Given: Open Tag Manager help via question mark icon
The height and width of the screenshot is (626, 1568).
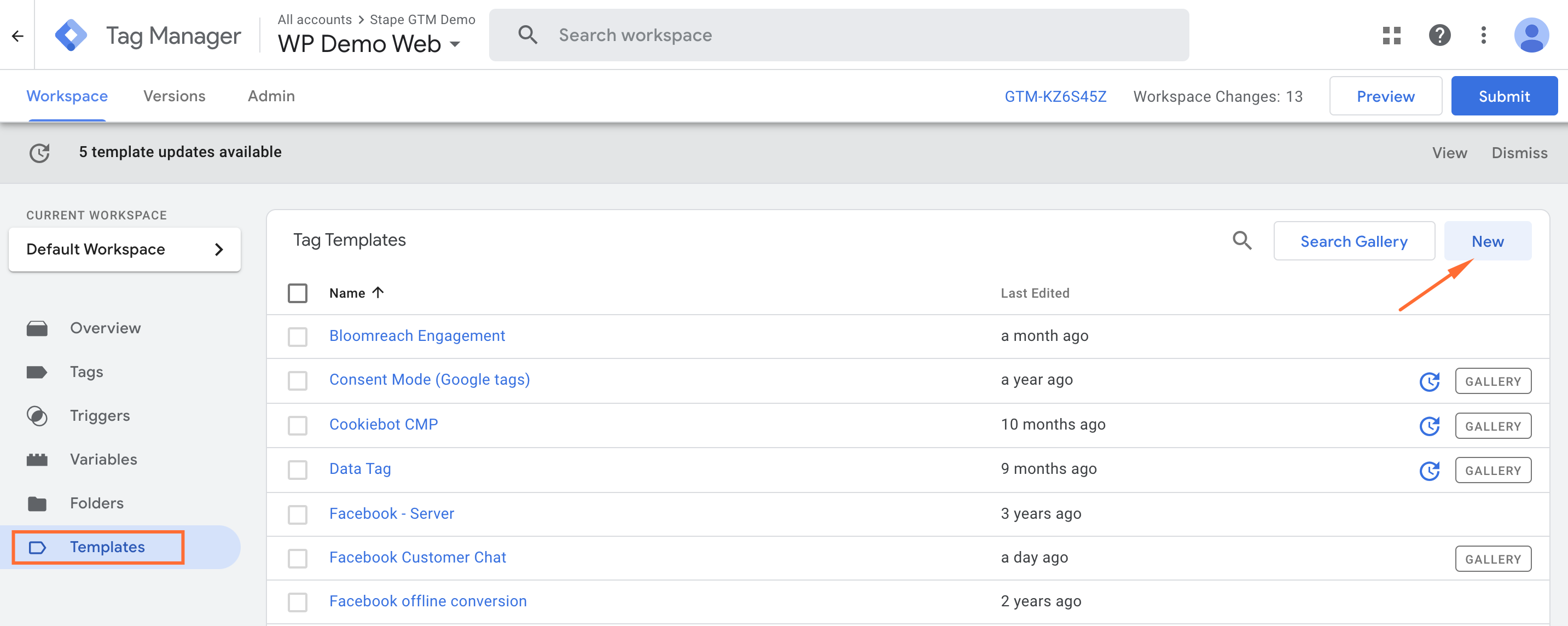Looking at the screenshot, I should click(1439, 34).
